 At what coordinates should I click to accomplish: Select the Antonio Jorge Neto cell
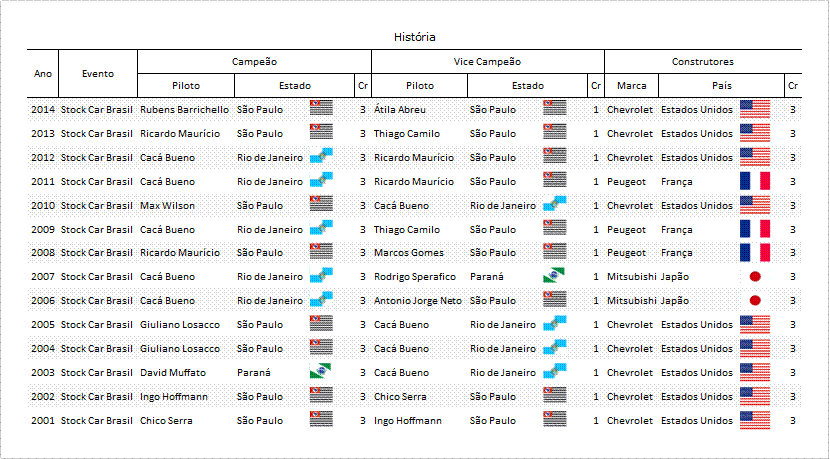pyautogui.click(x=418, y=301)
